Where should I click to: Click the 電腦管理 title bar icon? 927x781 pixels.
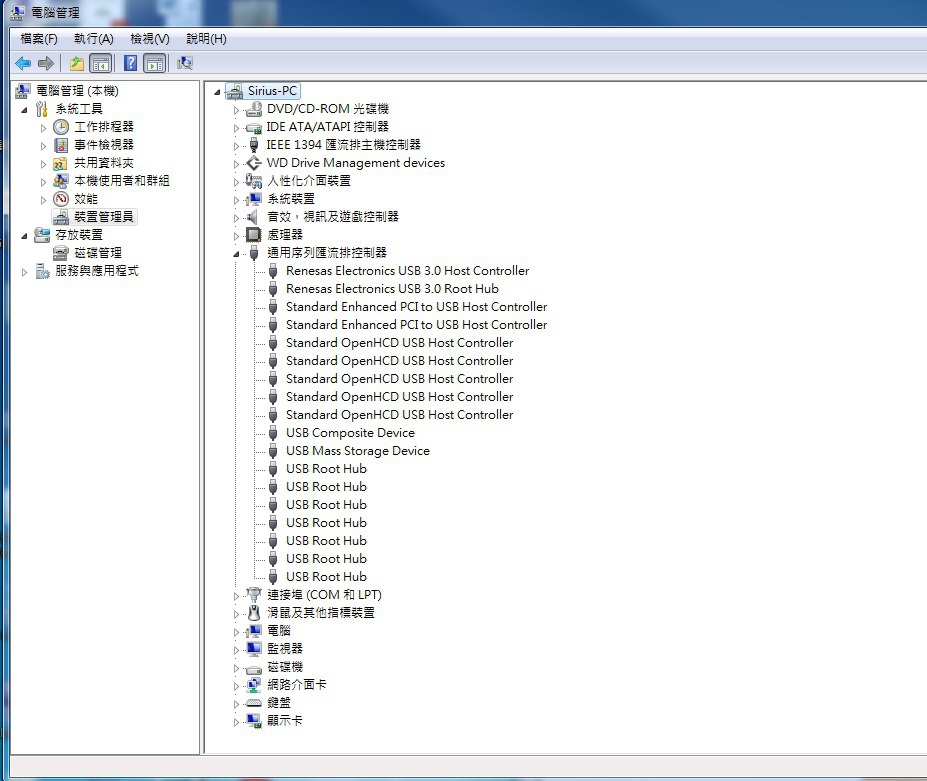point(18,12)
